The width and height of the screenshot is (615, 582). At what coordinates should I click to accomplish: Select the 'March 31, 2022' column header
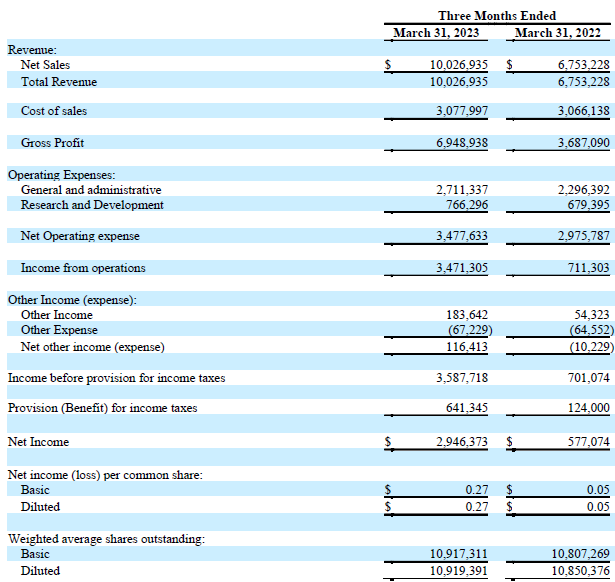point(557,33)
